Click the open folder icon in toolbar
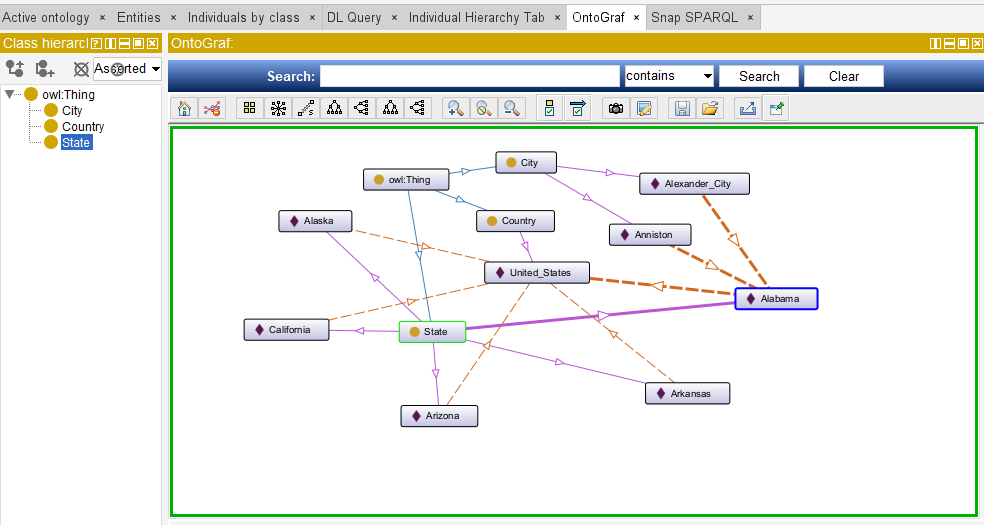 pos(710,109)
